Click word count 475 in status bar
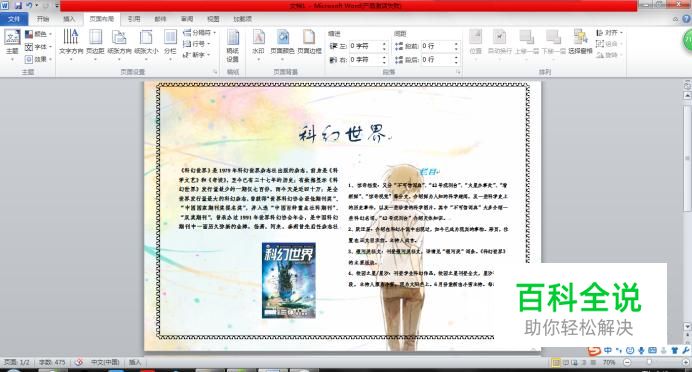 tap(52, 362)
